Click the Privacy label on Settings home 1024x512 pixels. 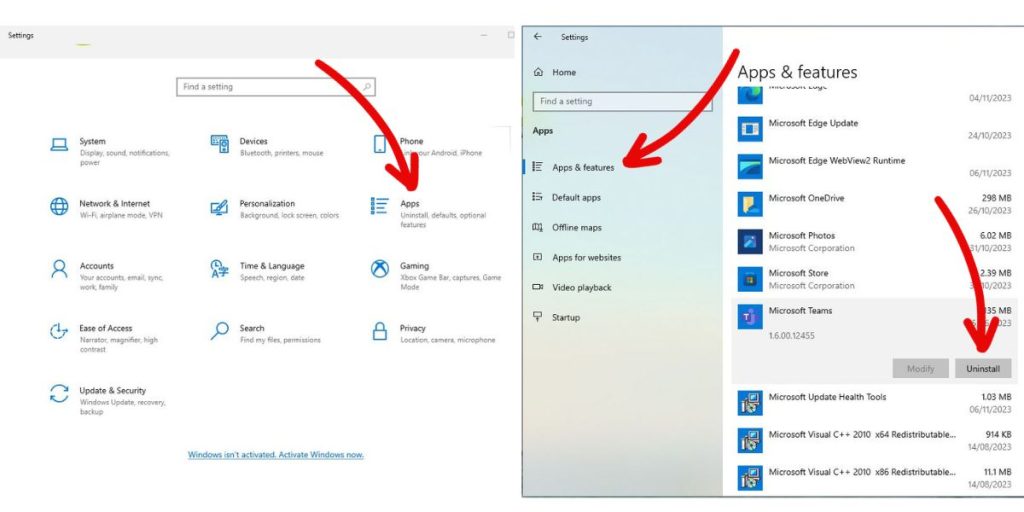coord(413,328)
